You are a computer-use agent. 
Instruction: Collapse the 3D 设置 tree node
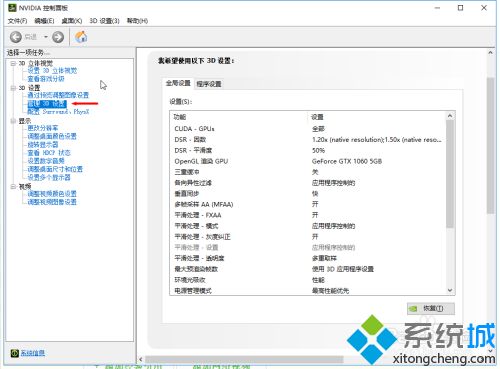point(13,88)
